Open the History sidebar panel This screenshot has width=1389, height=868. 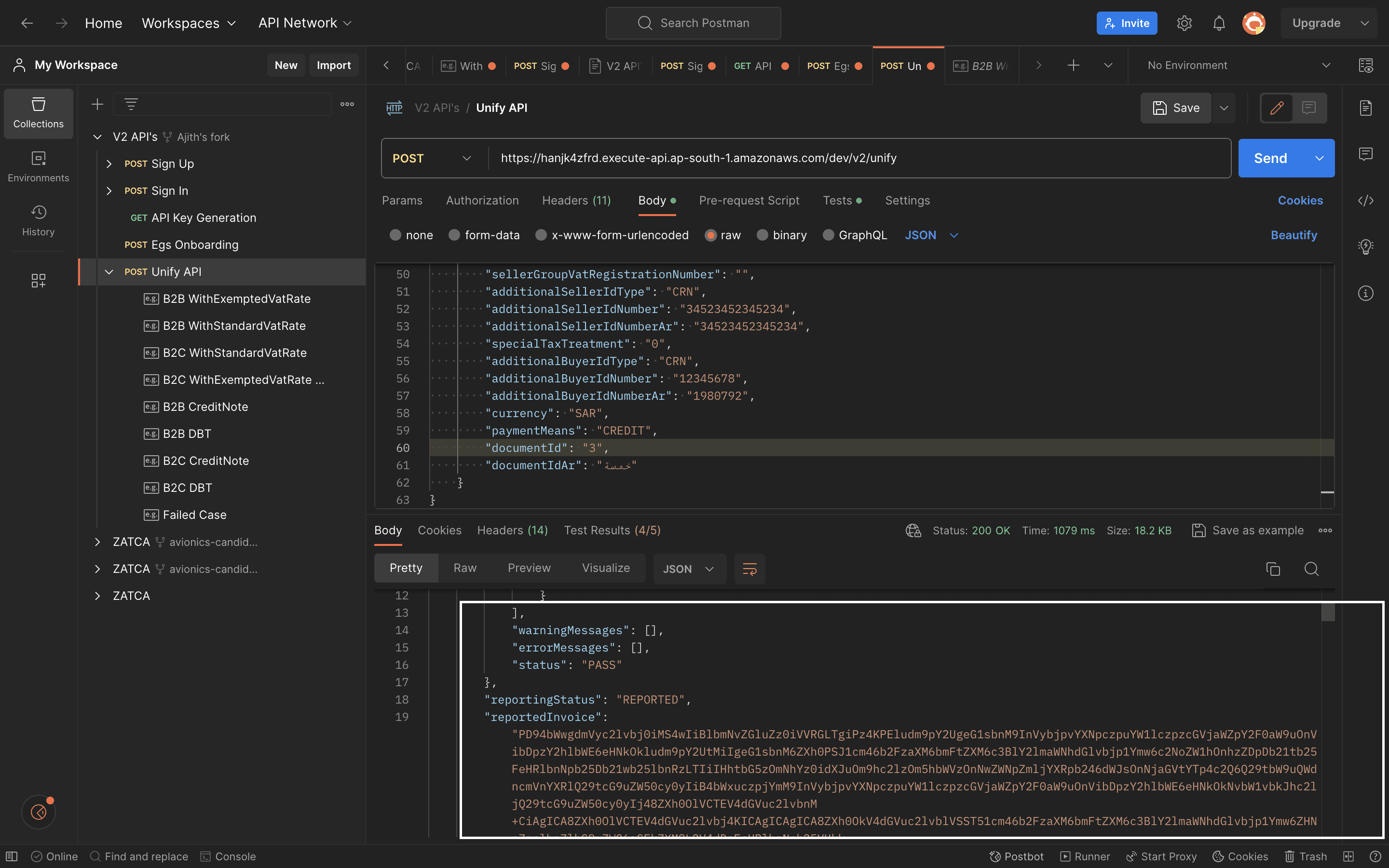[x=38, y=220]
